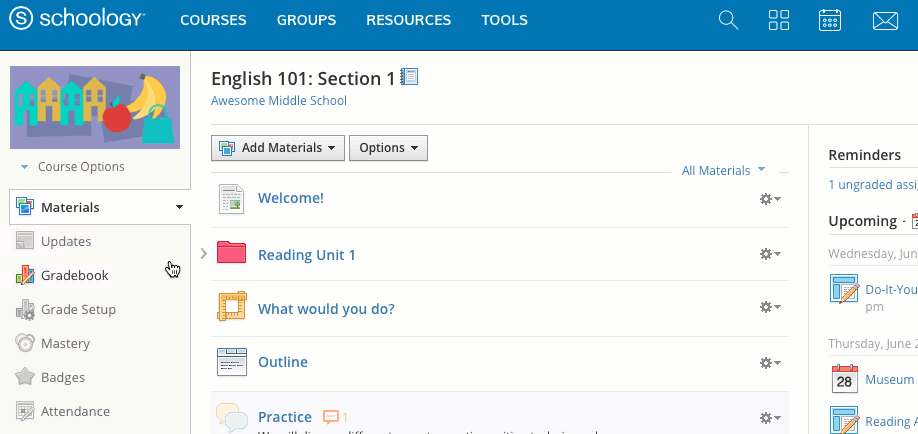Expand the Reading Unit 1 folder arrow
The width and height of the screenshot is (918, 434).
point(204,254)
